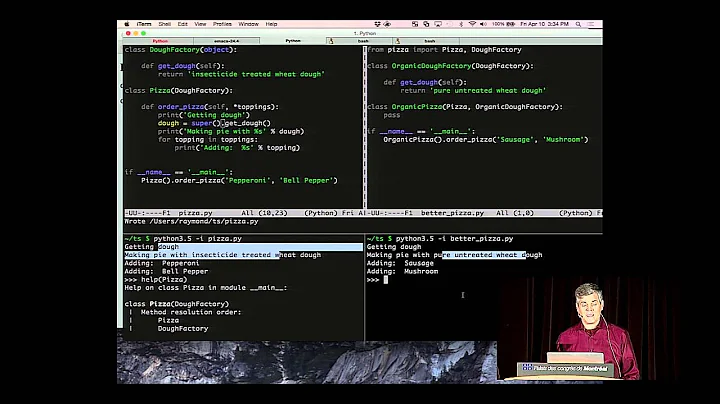
Task: Switch to the emacs-24.4 tab
Action: [x=226, y=41]
